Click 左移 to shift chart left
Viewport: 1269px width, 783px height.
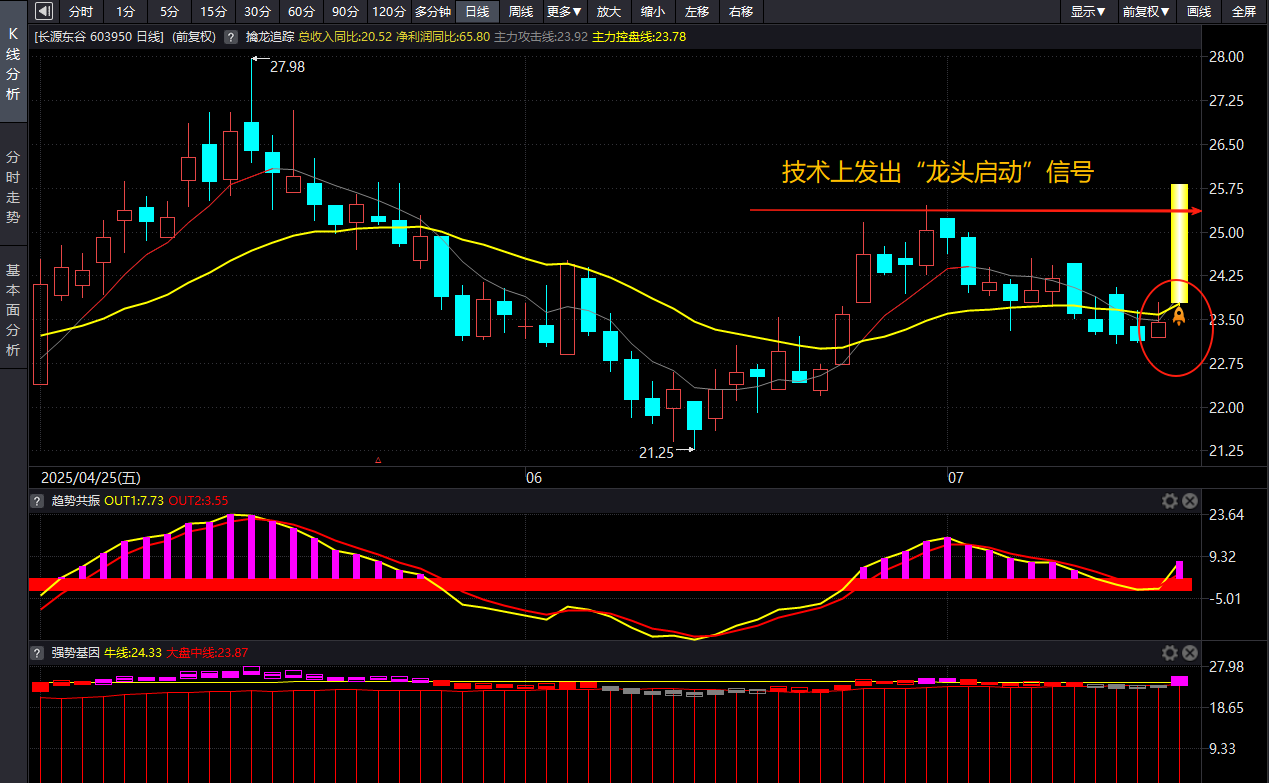tap(697, 12)
